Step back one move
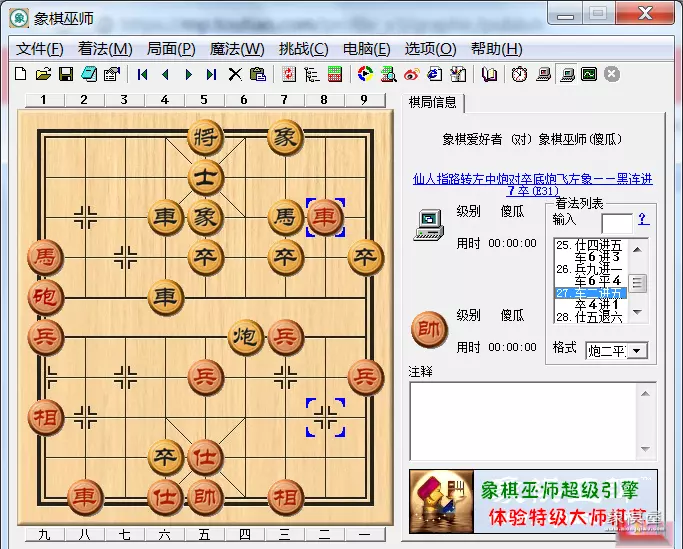The width and height of the screenshot is (683, 549). click(166, 74)
